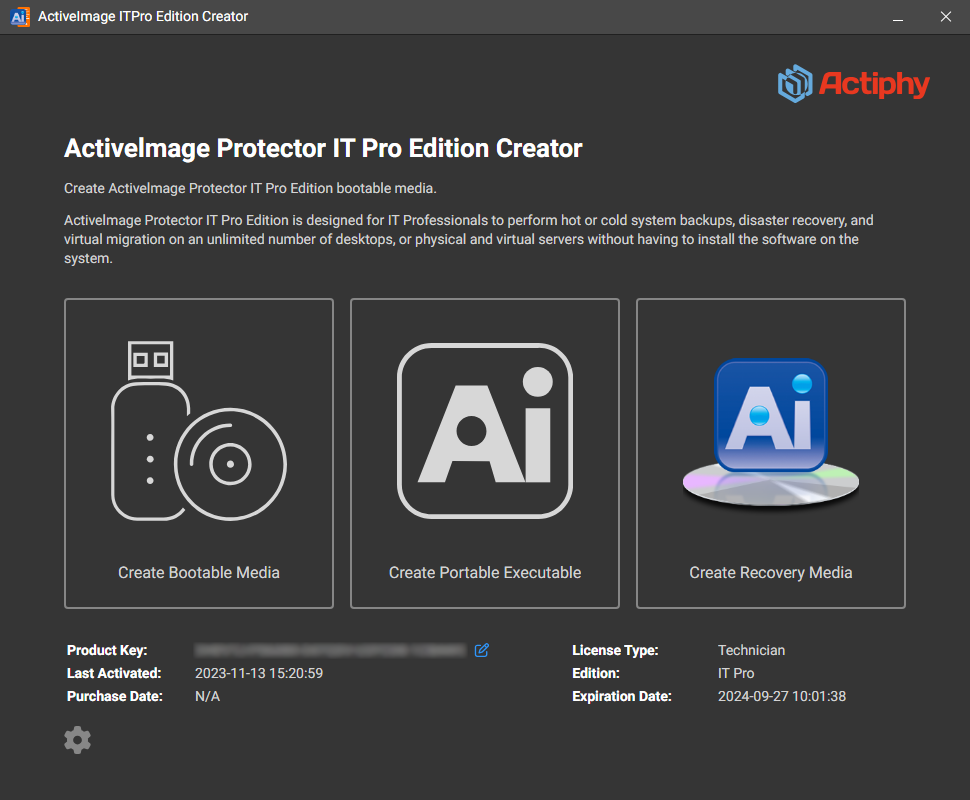Edit the product key via pencil icon
970x800 pixels.
[482, 650]
